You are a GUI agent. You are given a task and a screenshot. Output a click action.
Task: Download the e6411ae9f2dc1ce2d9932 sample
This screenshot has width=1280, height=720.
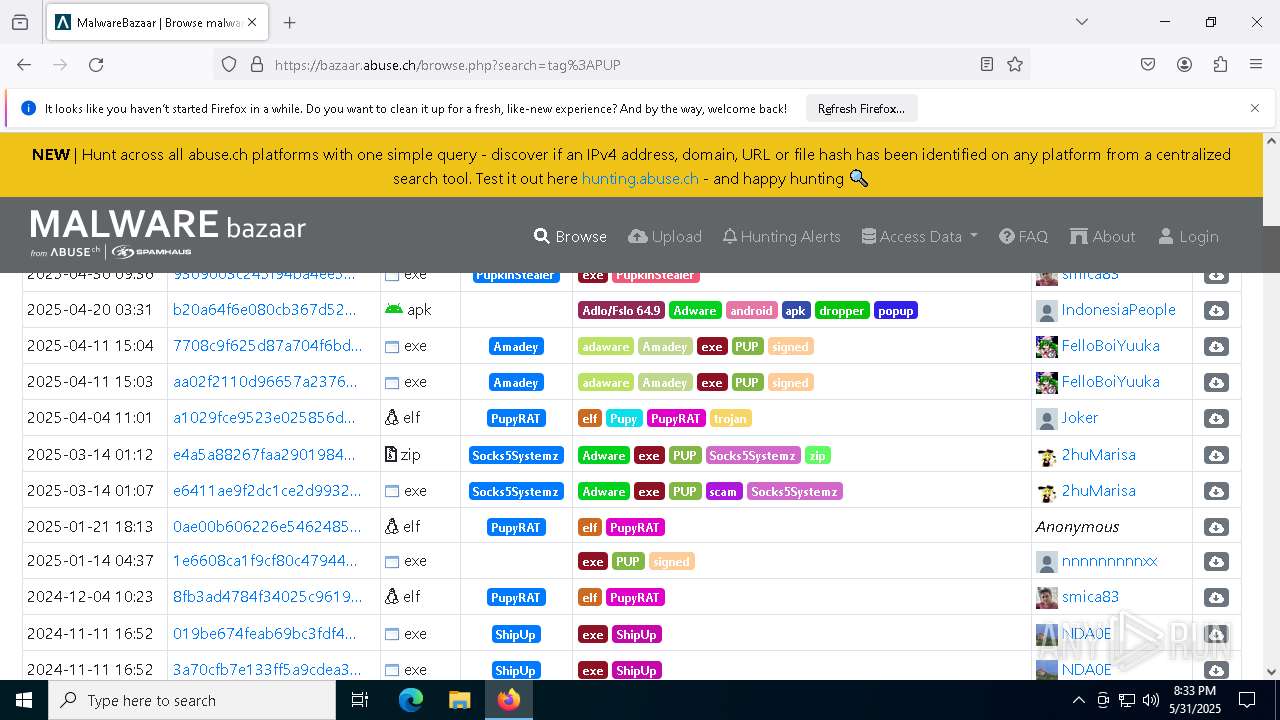1216,491
